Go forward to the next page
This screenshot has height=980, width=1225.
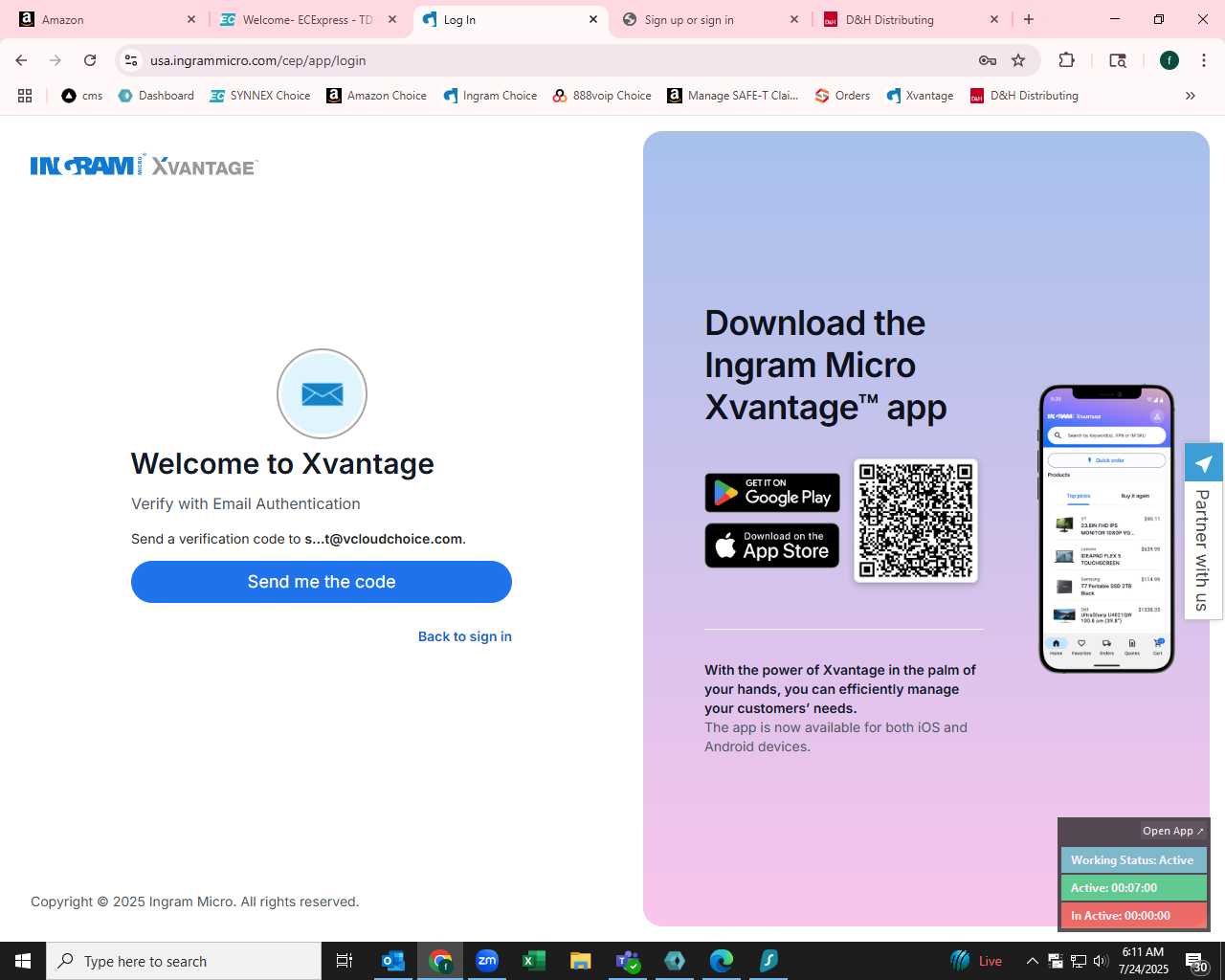click(56, 60)
